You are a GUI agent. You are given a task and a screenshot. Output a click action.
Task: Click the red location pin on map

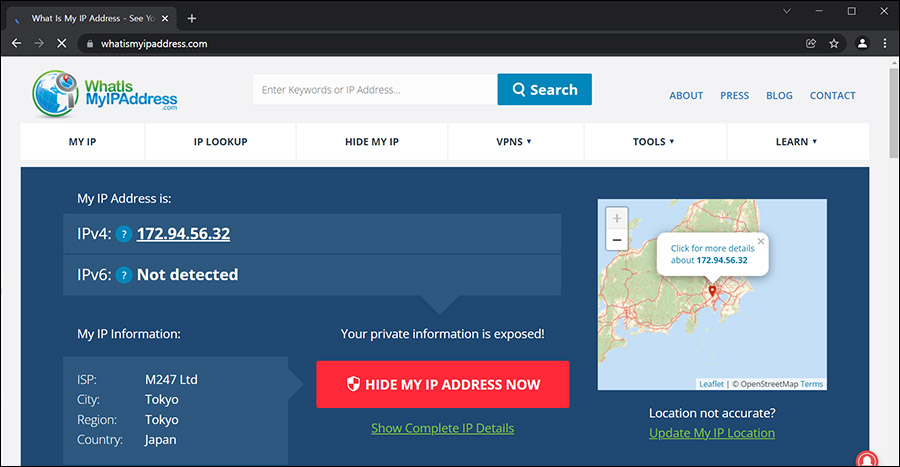pos(712,291)
